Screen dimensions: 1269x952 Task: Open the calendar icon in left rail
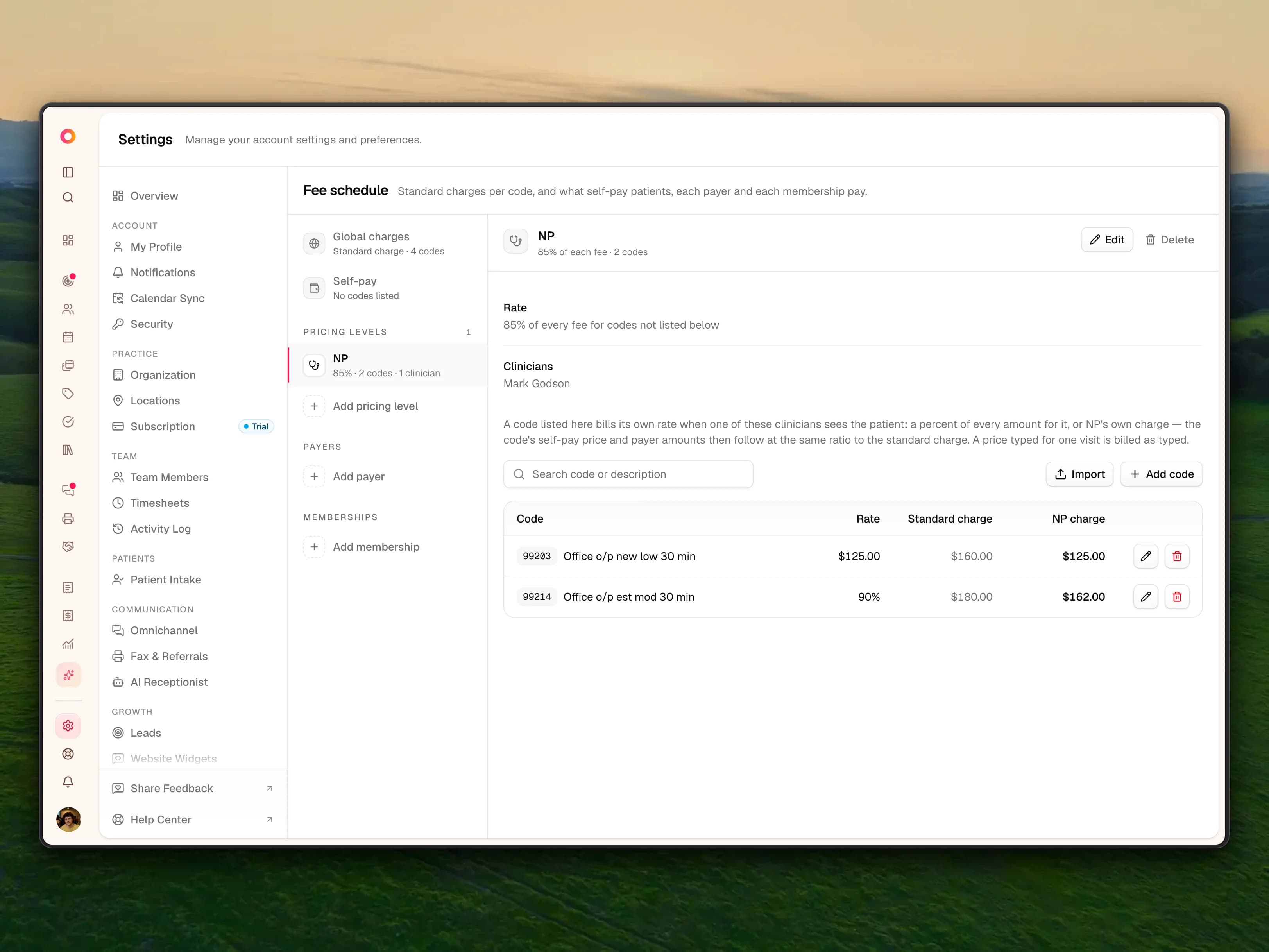[68, 337]
